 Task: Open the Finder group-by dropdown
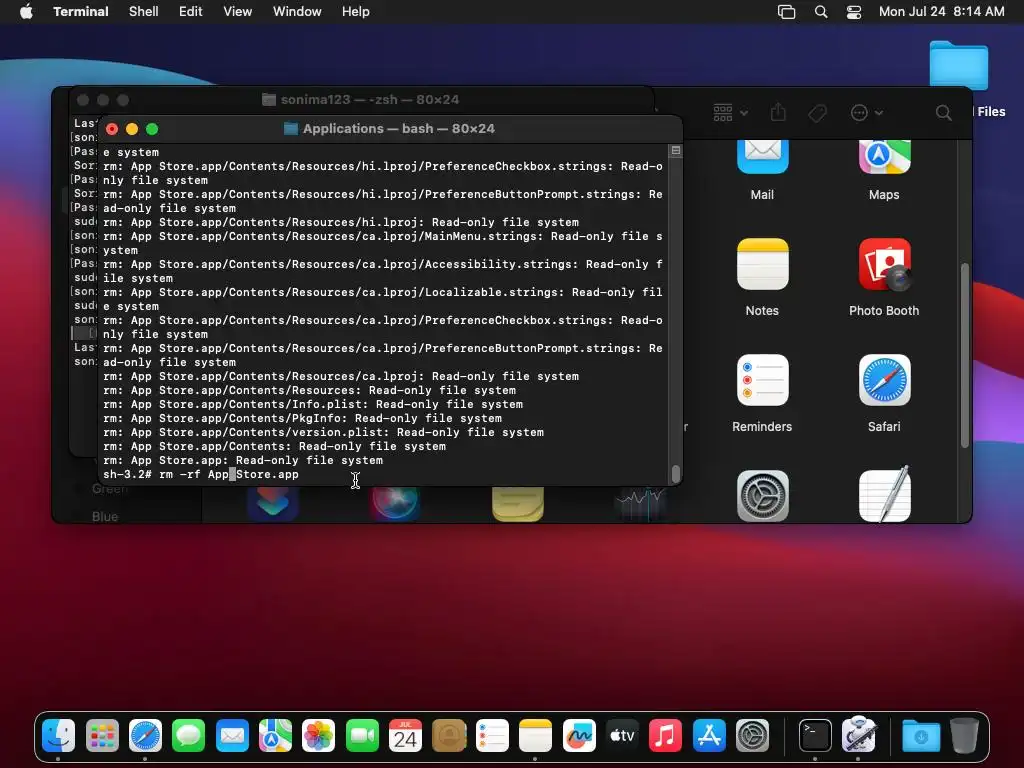[x=730, y=112]
